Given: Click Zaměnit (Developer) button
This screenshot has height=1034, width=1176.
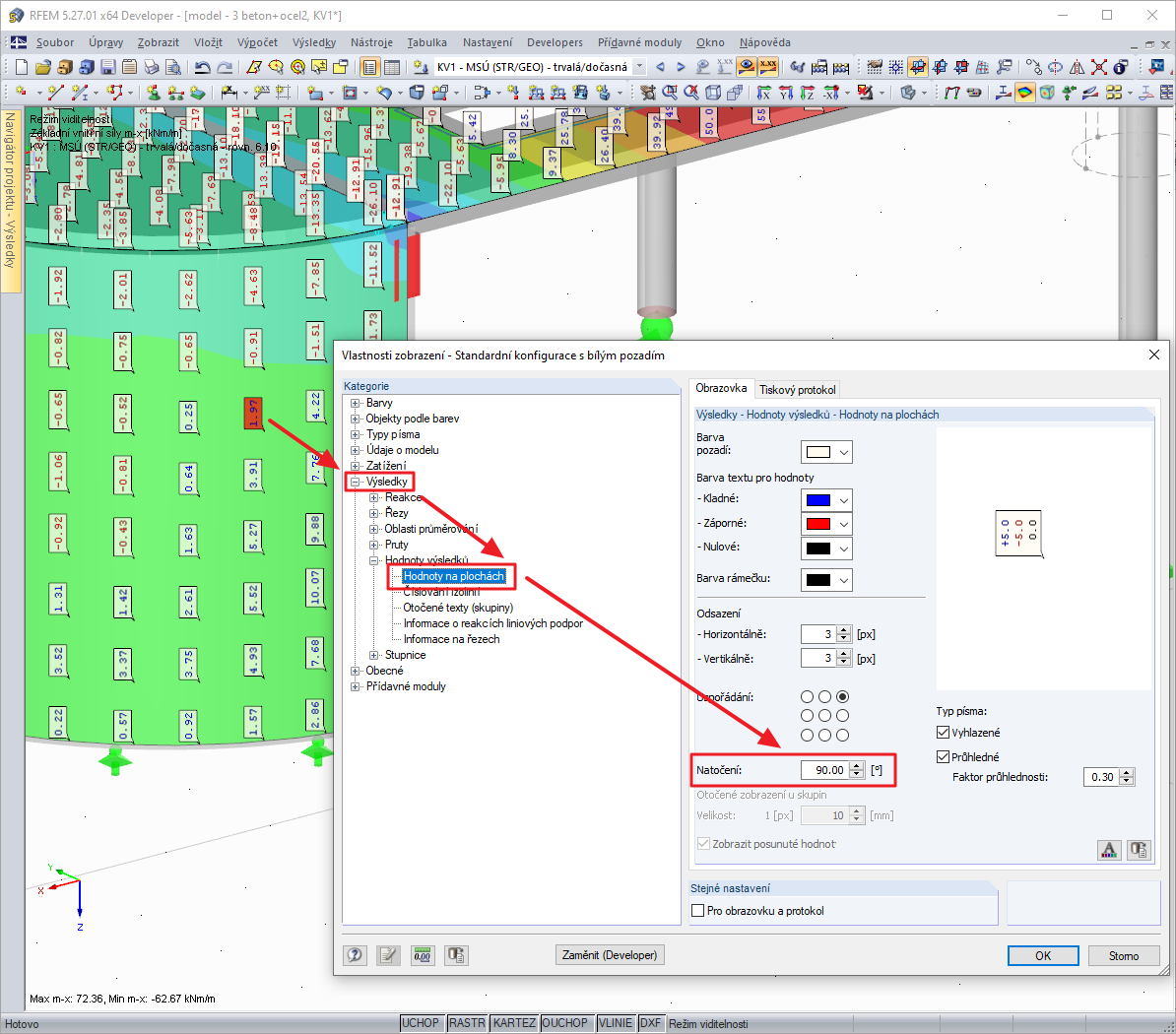Looking at the screenshot, I should (x=610, y=954).
